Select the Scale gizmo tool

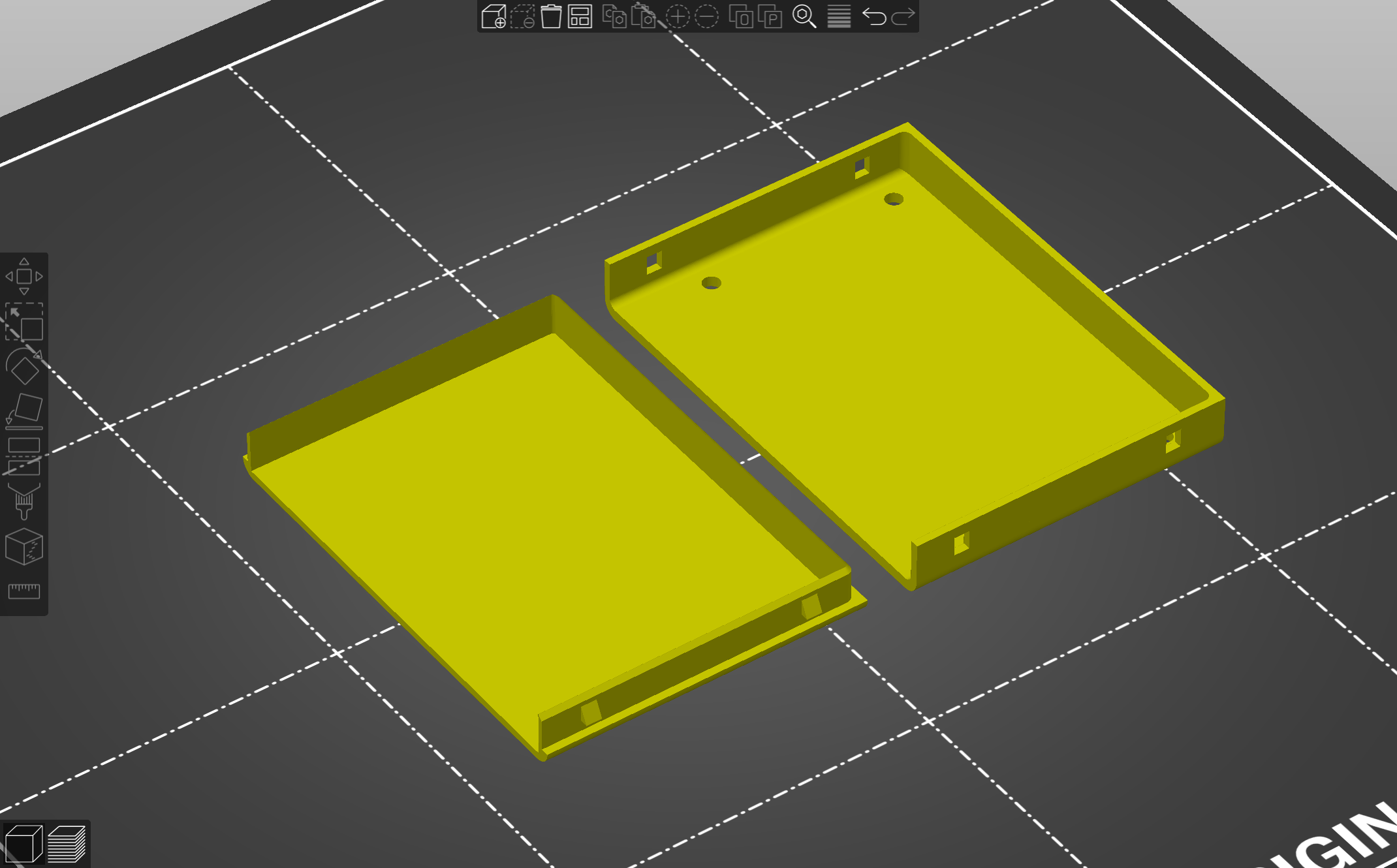(x=24, y=321)
